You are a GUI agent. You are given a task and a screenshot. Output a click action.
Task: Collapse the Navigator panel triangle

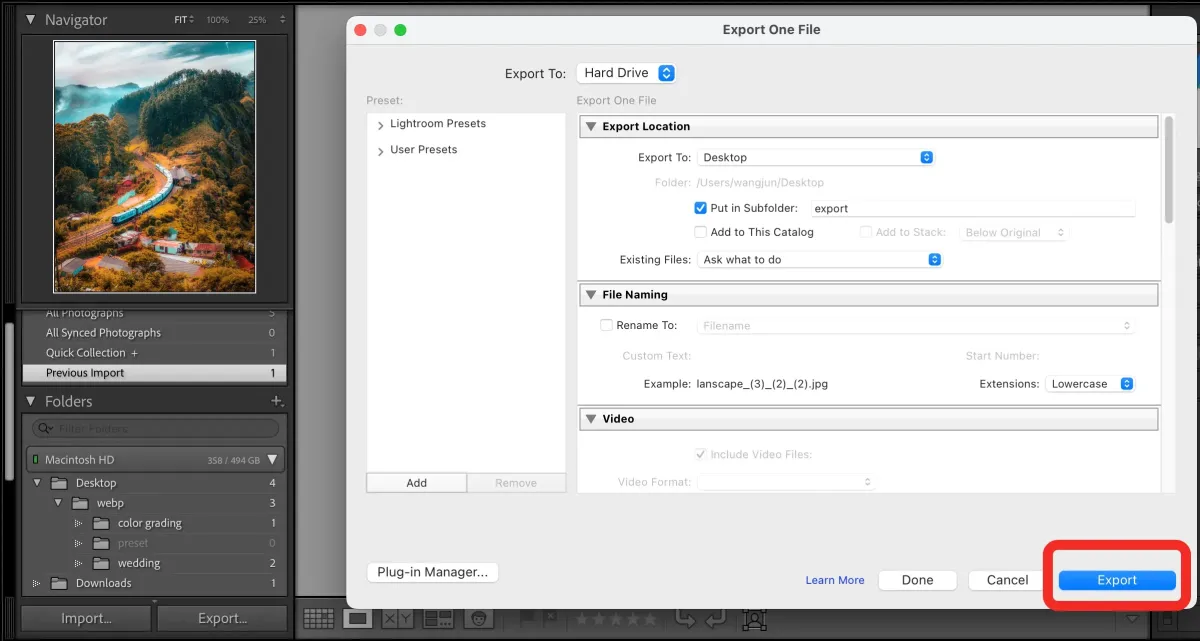(31, 20)
